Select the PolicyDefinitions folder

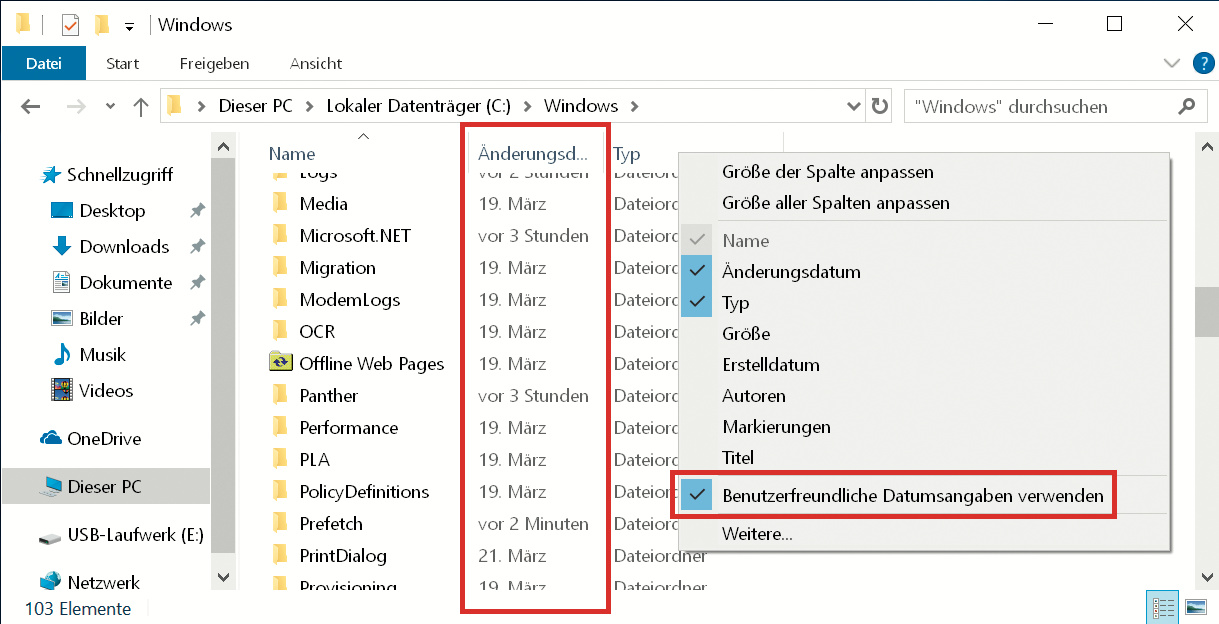pyautogui.click(x=364, y=492)
